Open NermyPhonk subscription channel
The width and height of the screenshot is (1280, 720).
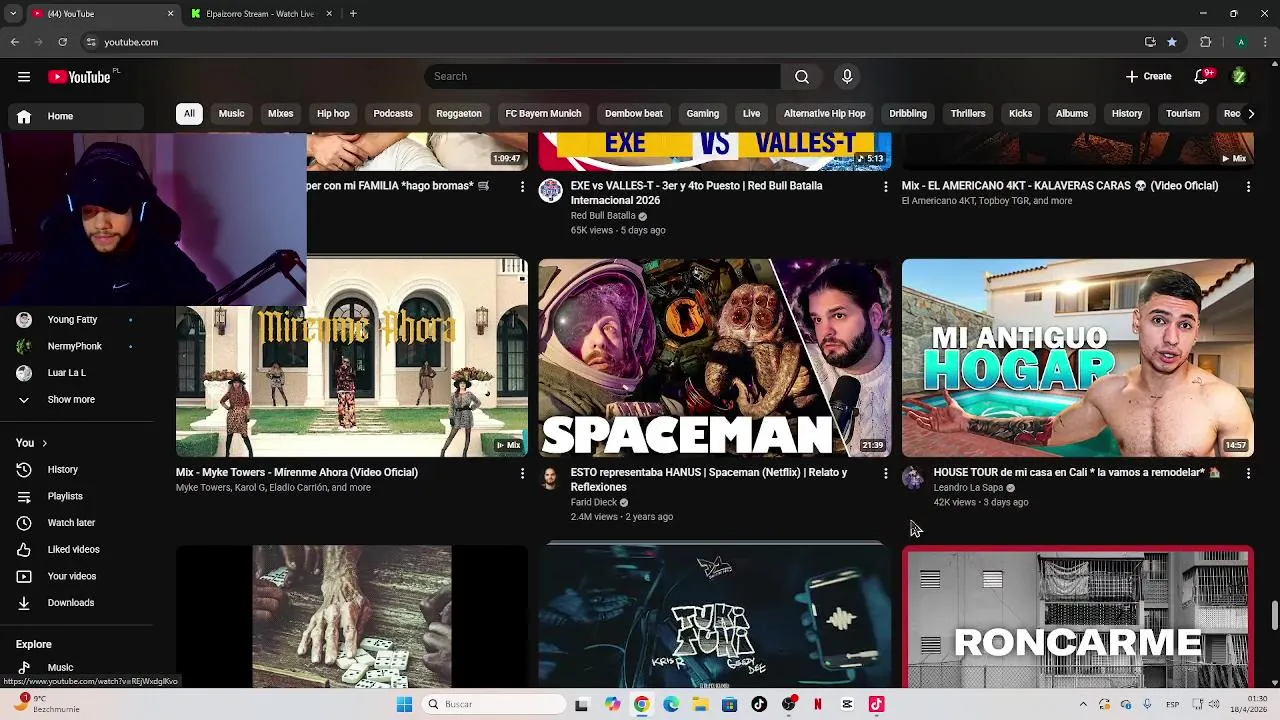point(74,347)
